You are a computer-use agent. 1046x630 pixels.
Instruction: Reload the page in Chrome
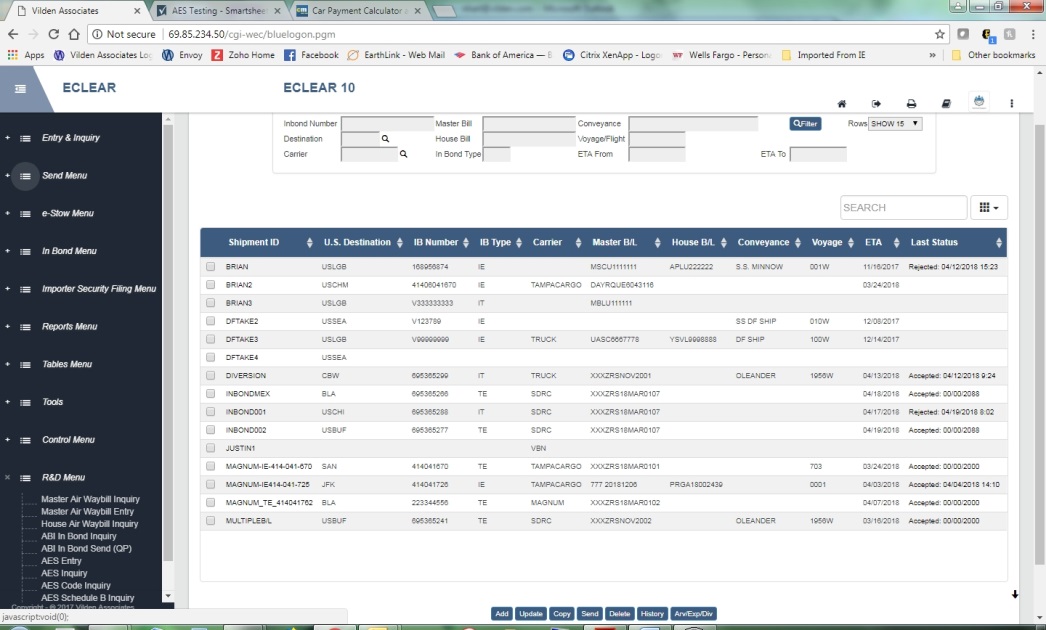[x=53, y=34]
